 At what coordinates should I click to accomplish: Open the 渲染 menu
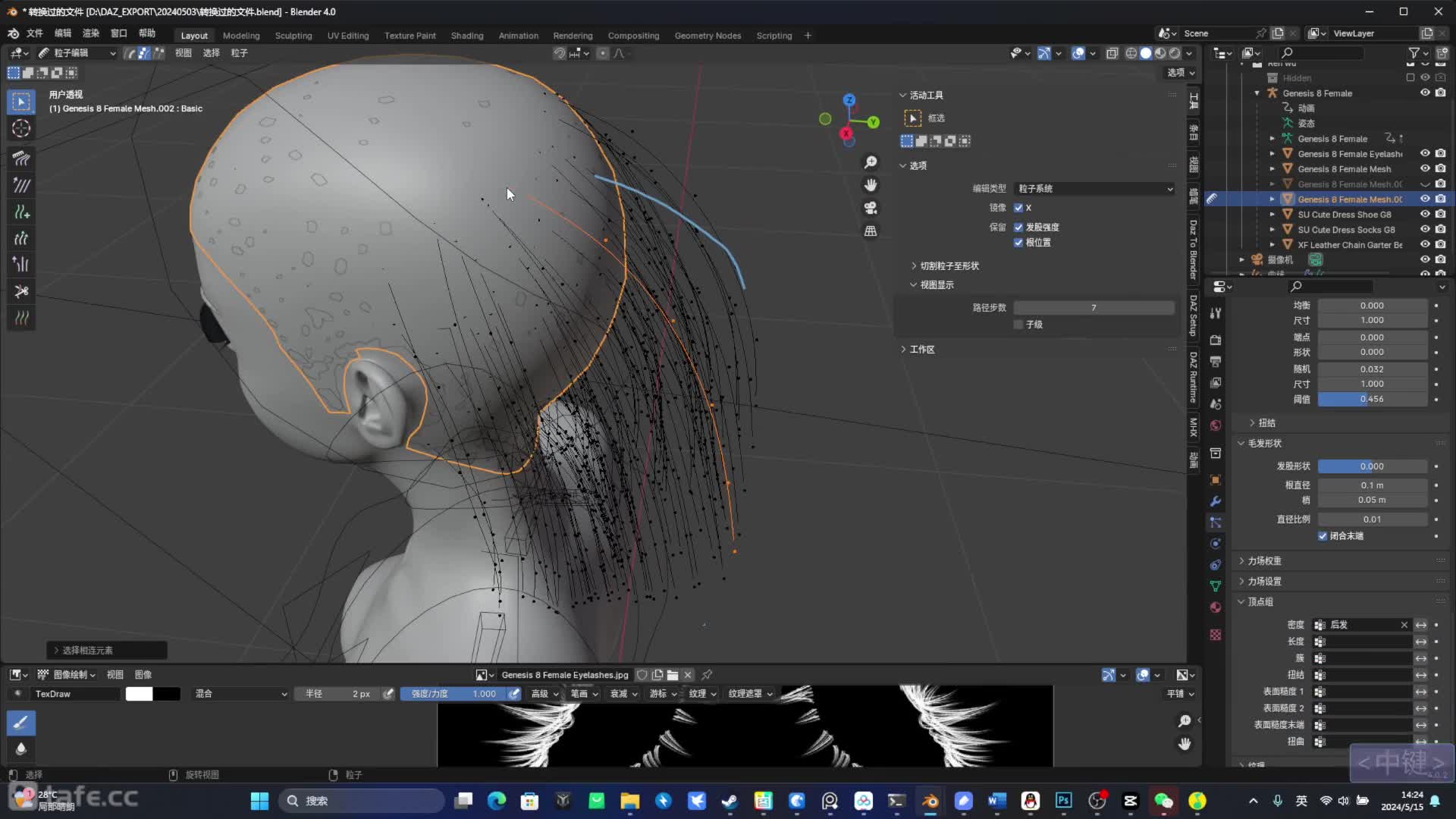91,33
